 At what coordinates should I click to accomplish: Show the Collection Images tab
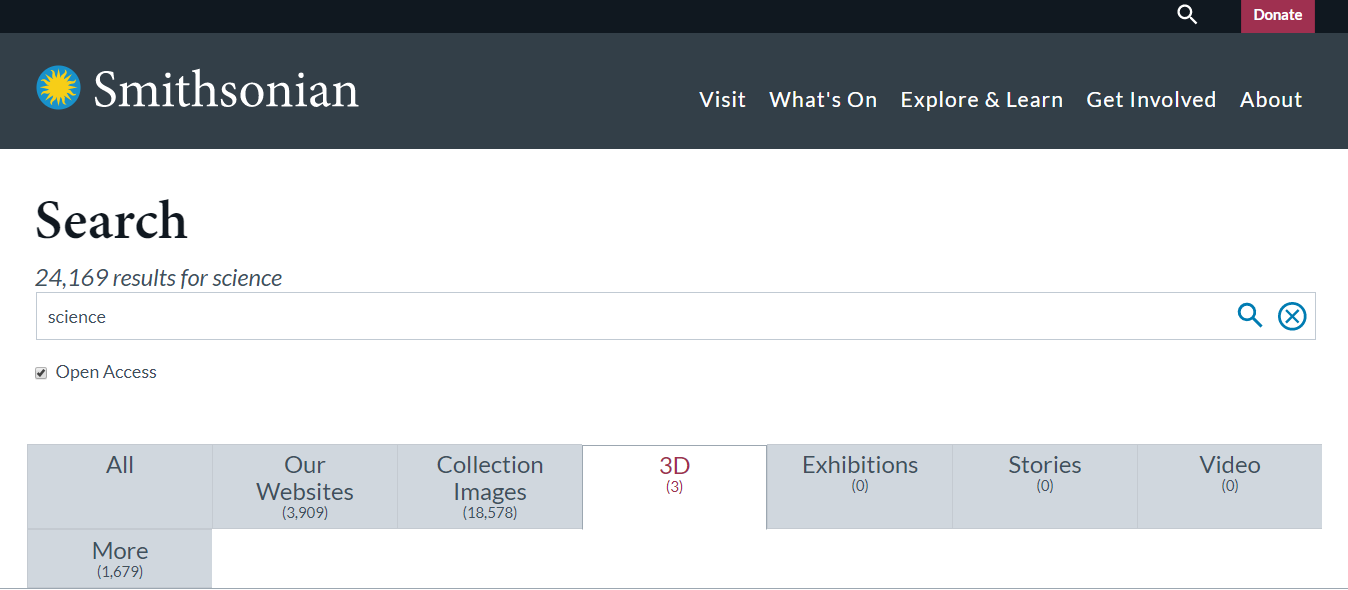tap(490, 486)
